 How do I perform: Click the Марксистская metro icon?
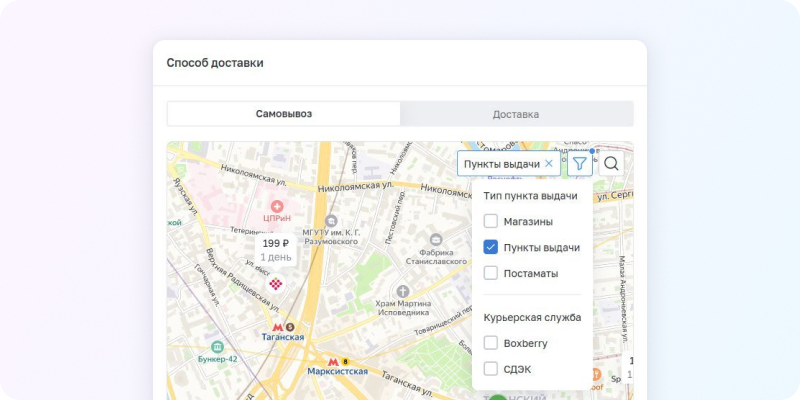pos(333,361)
